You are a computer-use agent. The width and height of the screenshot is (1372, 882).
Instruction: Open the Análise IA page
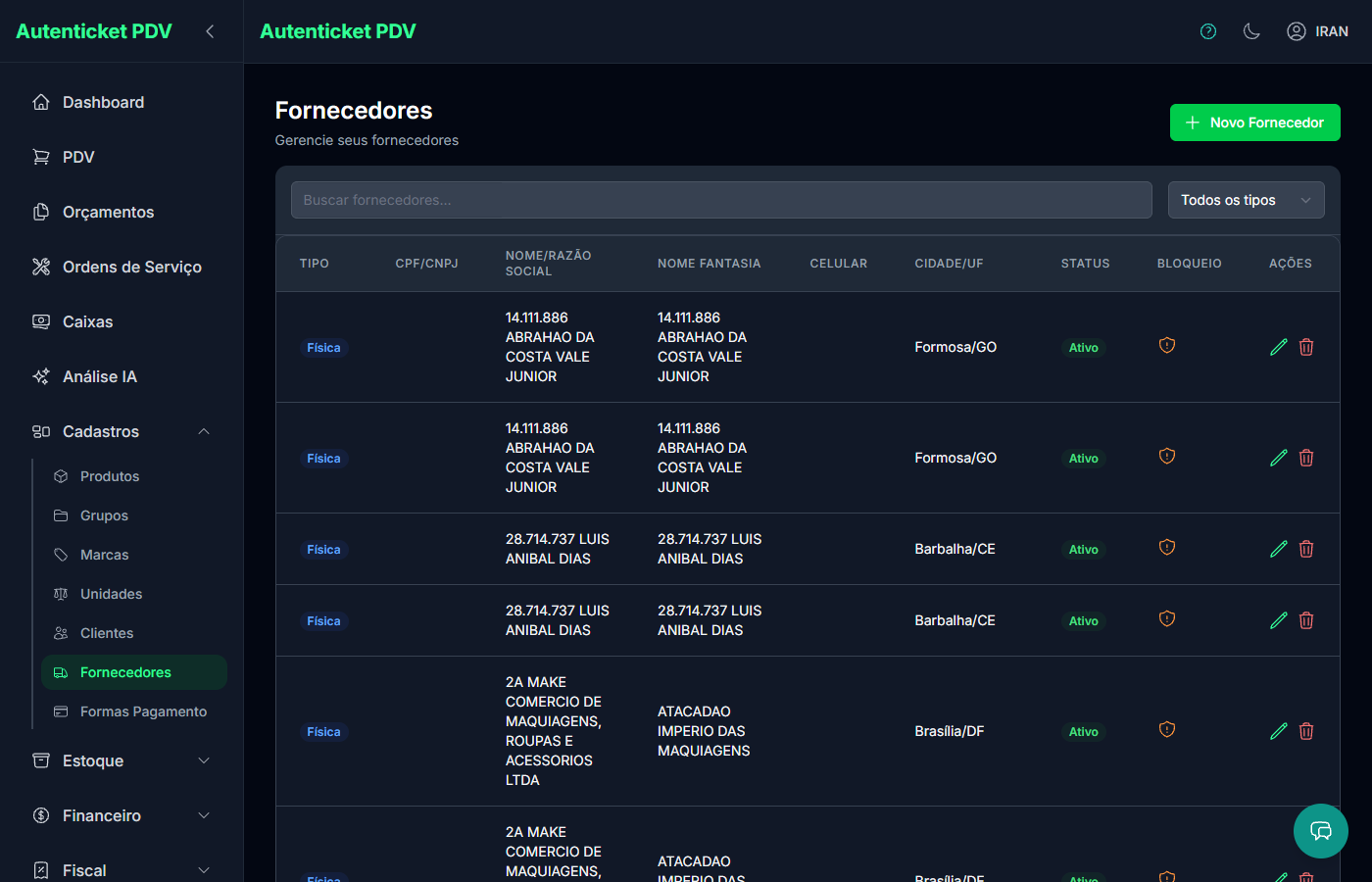(x=99, y=376)
